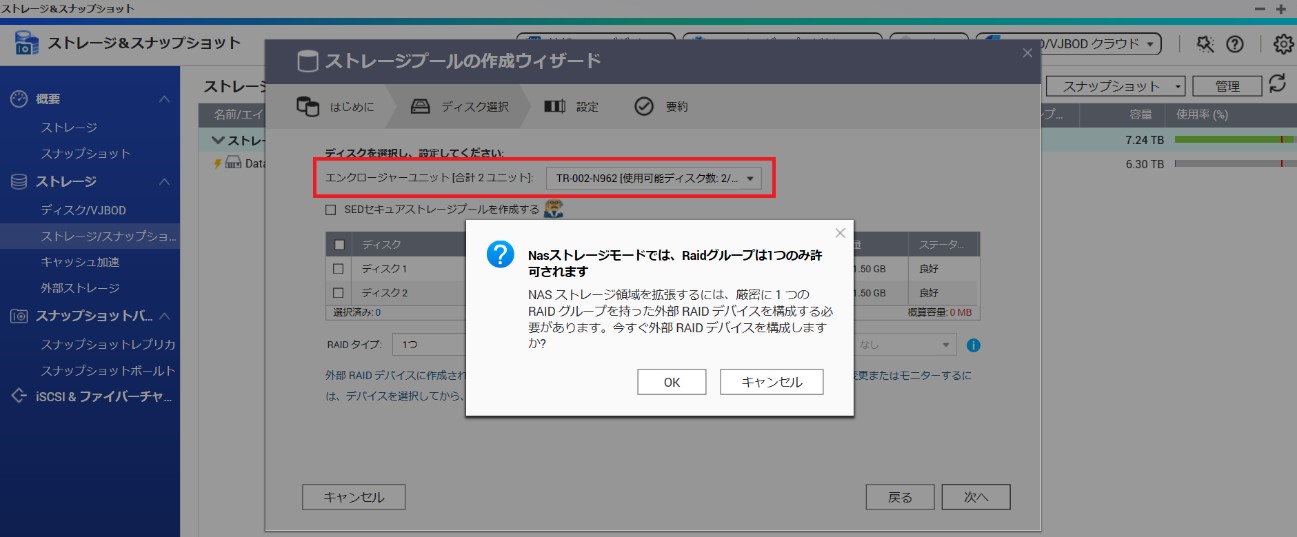
Task: Click the refresh arrows icon
Action: (x=1276, y=85)
